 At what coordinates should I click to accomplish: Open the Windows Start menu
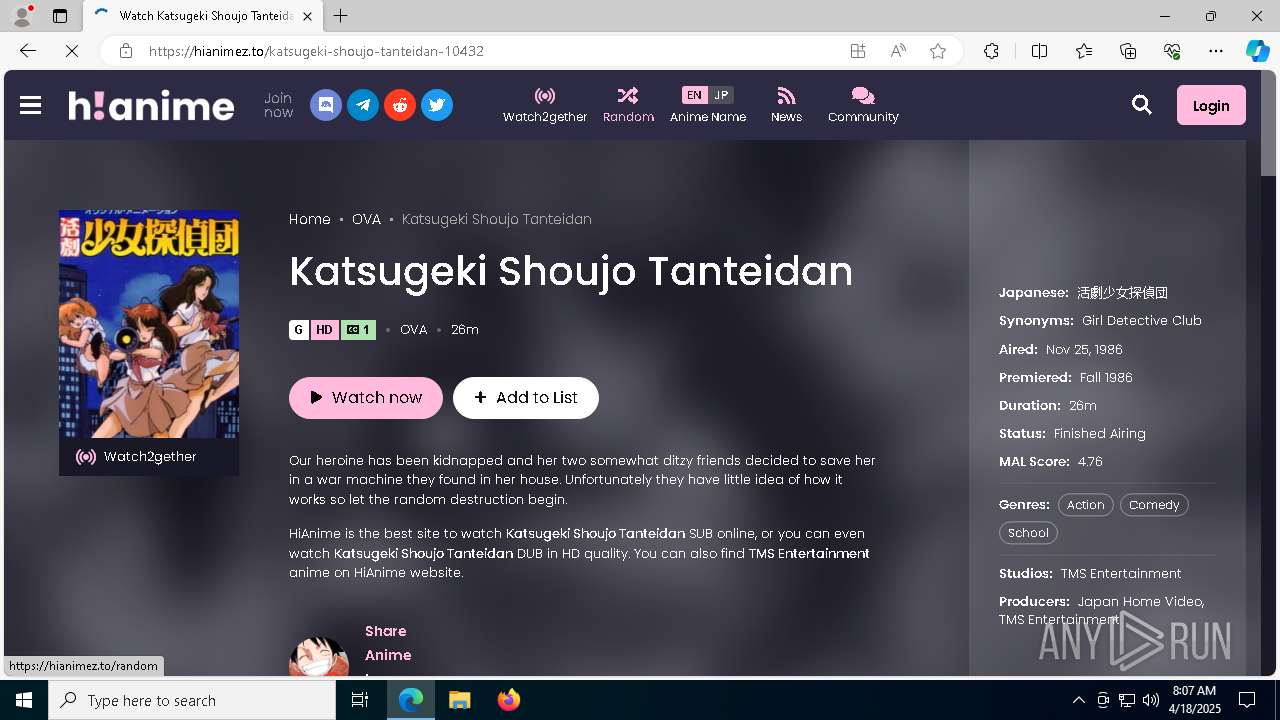(x=24, y=700)
